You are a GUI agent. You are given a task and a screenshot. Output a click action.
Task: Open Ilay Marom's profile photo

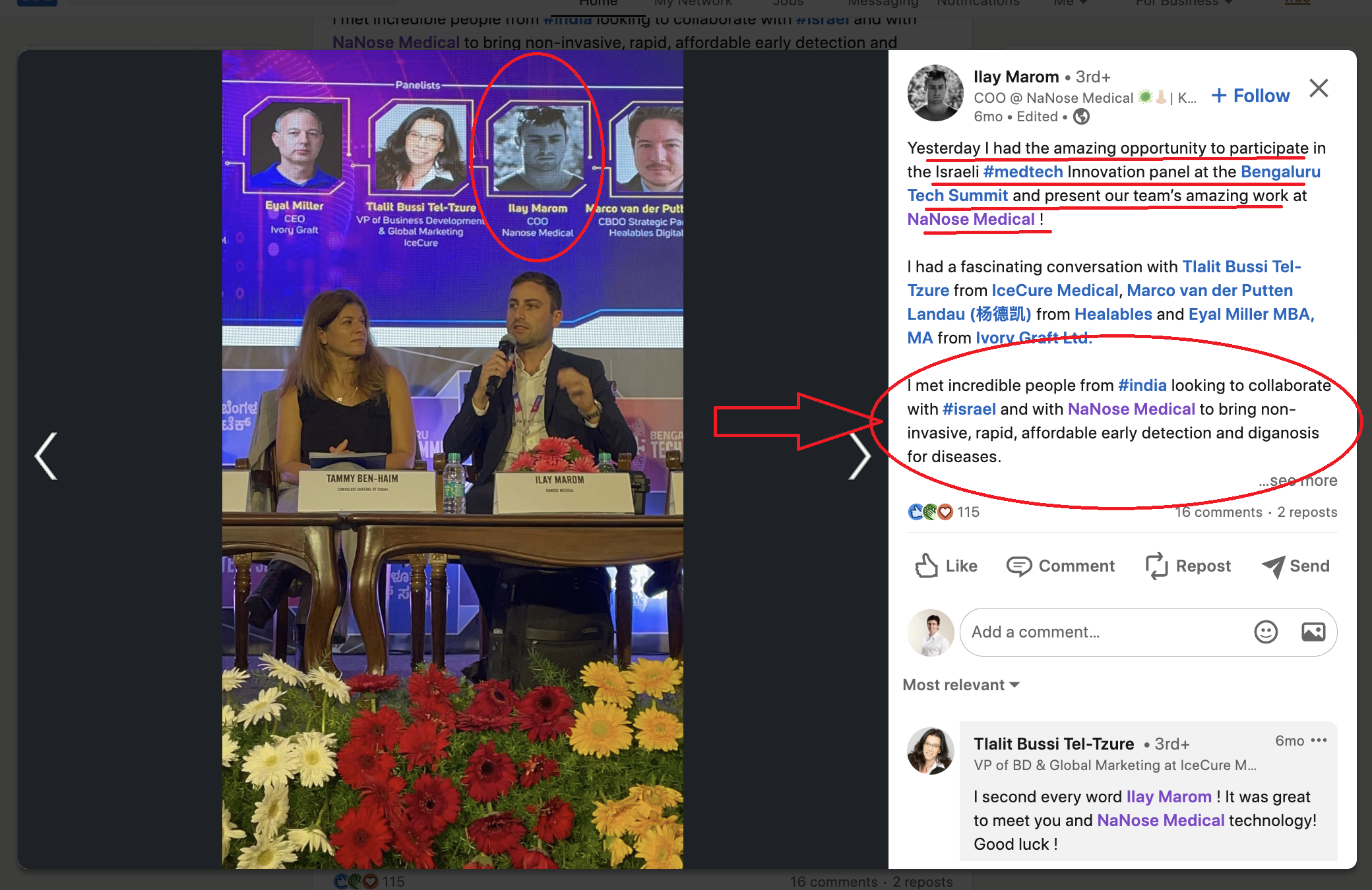(x=935, y=93)
